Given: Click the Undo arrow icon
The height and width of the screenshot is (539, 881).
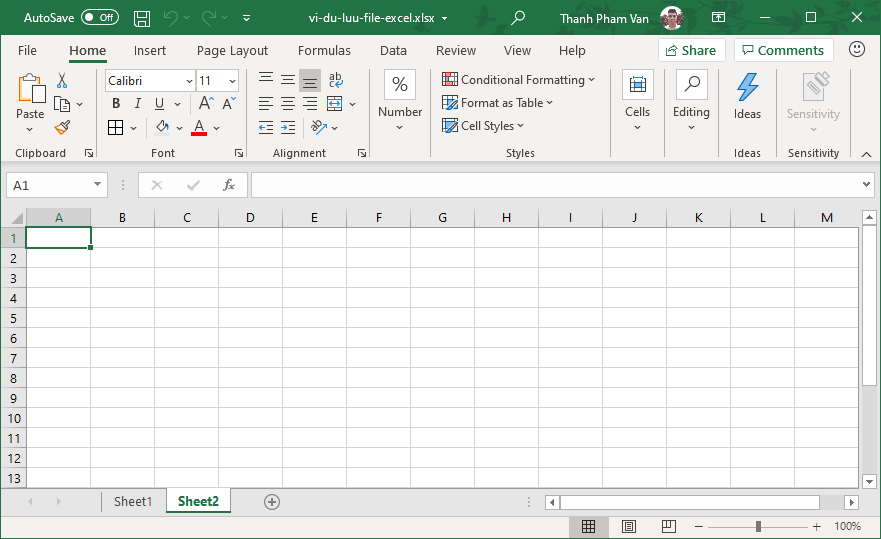Looking at the screenshot, I should [171, 18].
